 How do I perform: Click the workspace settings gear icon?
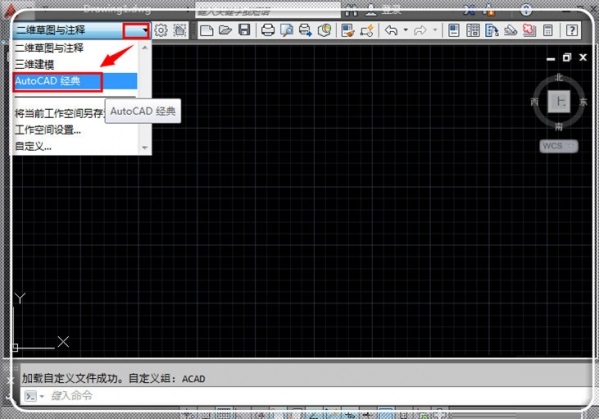tap(161, 30)
